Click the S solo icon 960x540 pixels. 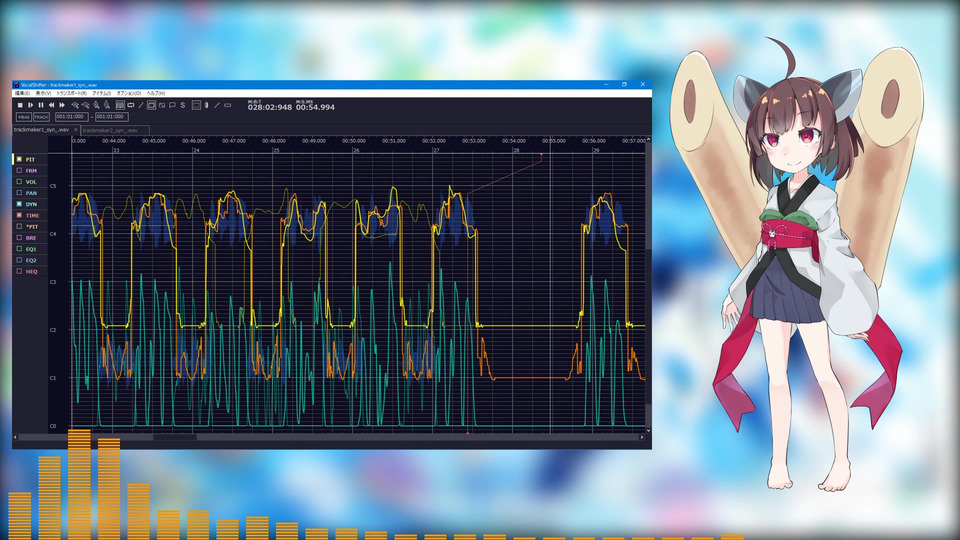[183, 105]
